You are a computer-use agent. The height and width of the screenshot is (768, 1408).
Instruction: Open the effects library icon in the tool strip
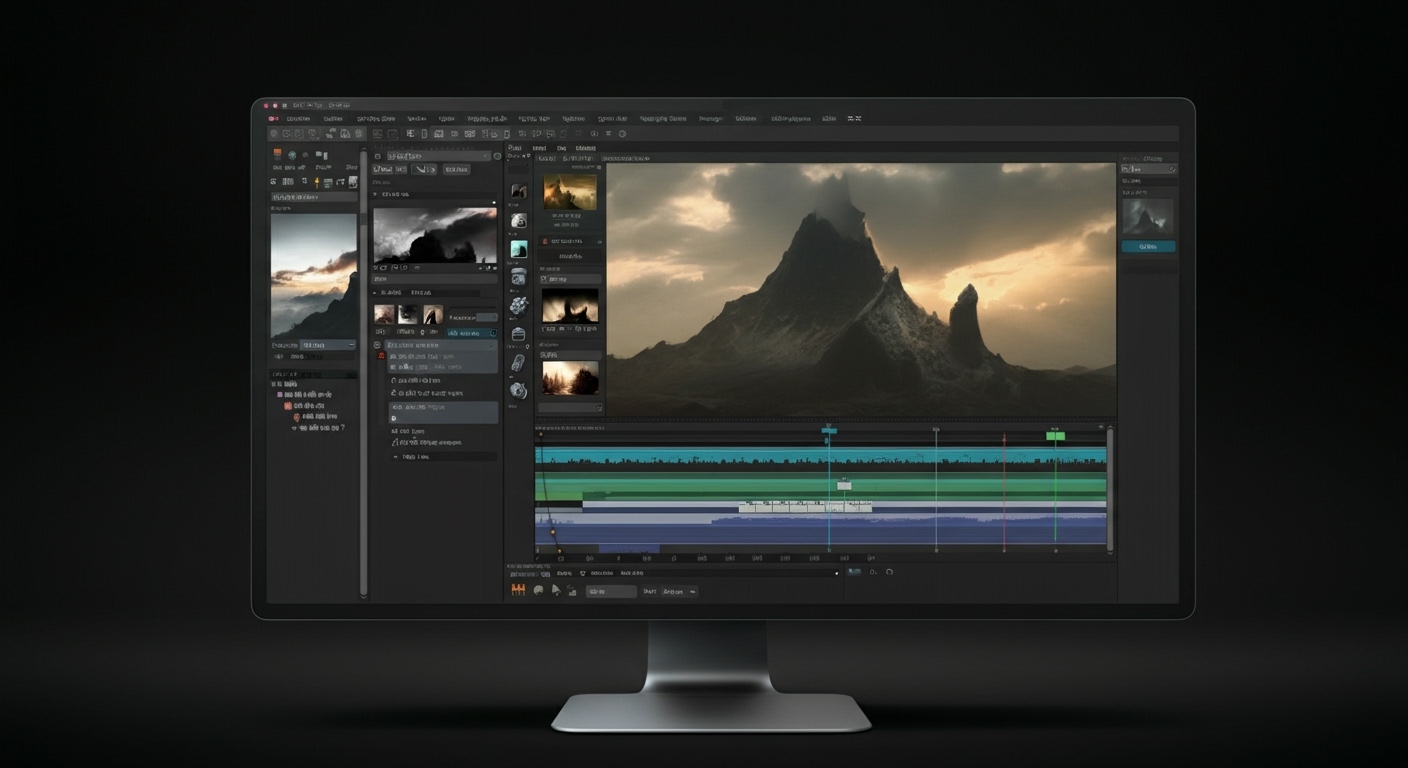click(519, 306)
